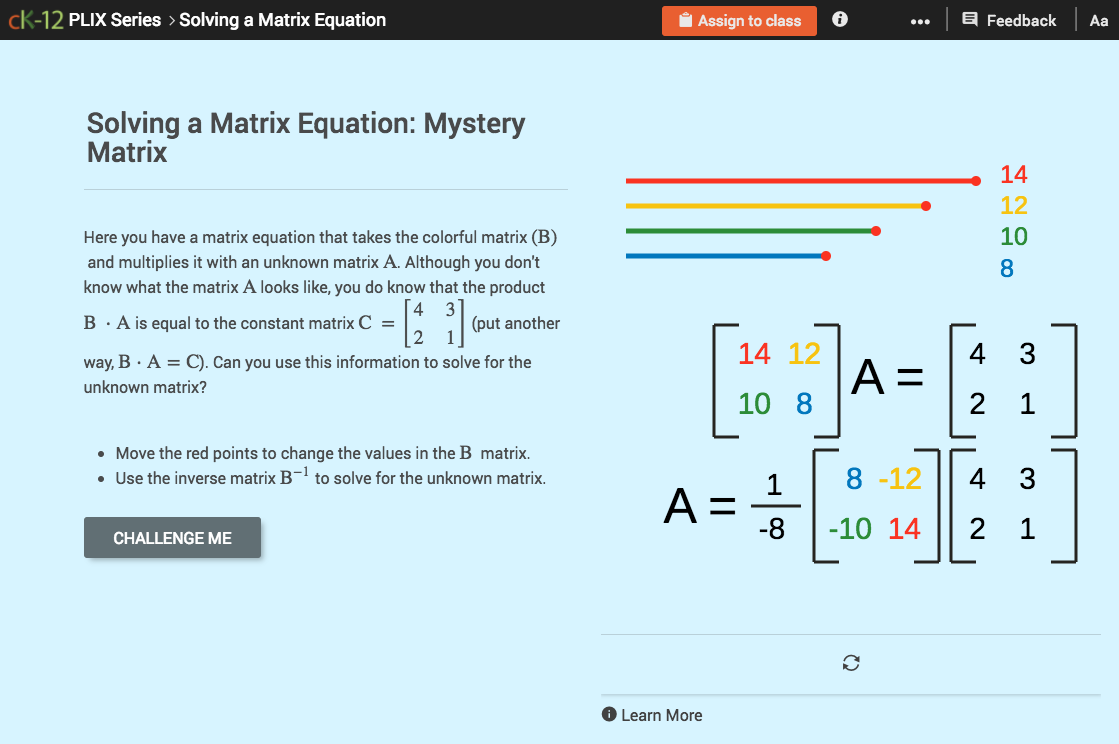Click the yellow line's point showing 12

pyautogui.click(x=926, y=205)
